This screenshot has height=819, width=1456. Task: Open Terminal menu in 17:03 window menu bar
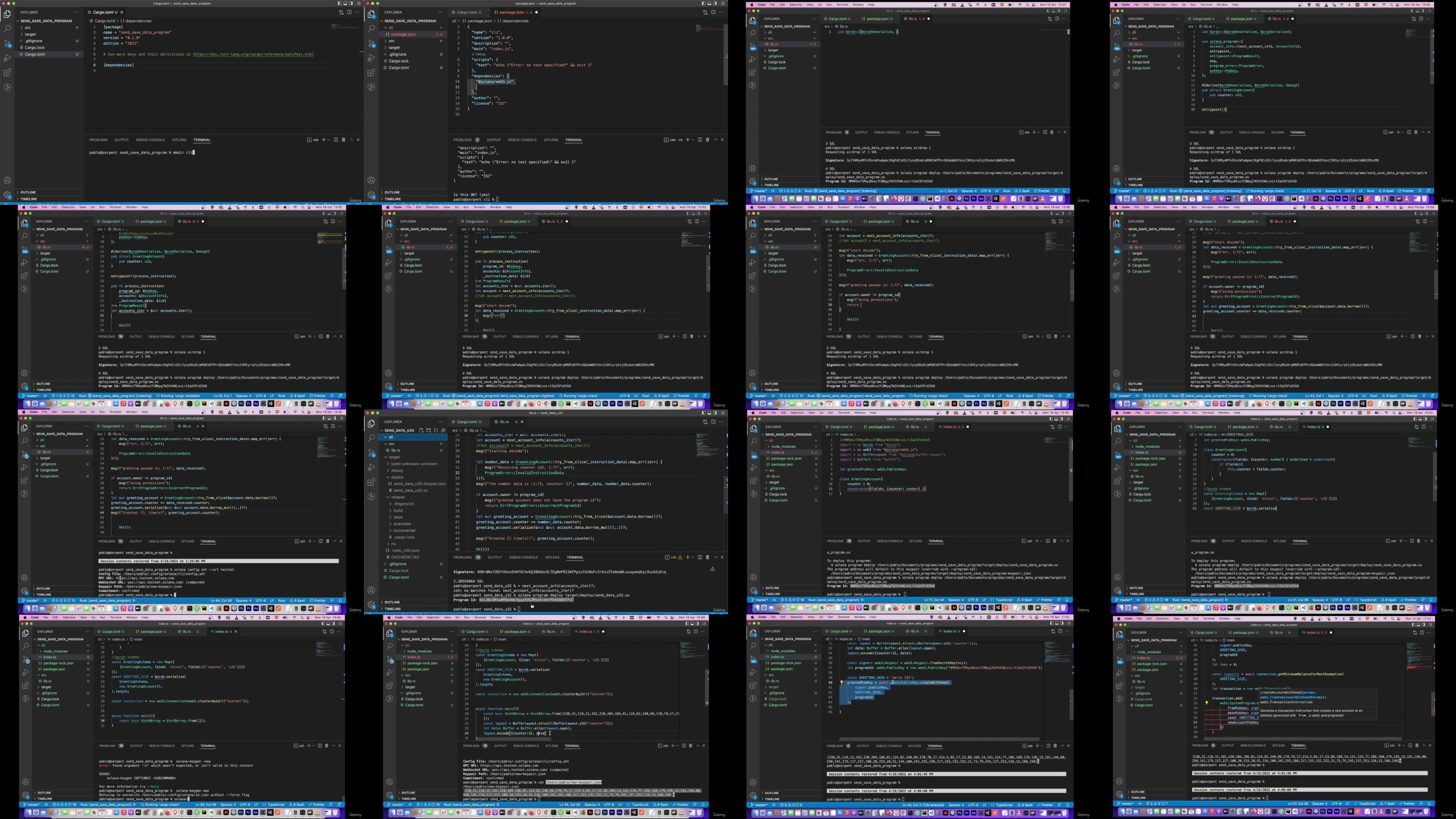tap(1209, 619)
